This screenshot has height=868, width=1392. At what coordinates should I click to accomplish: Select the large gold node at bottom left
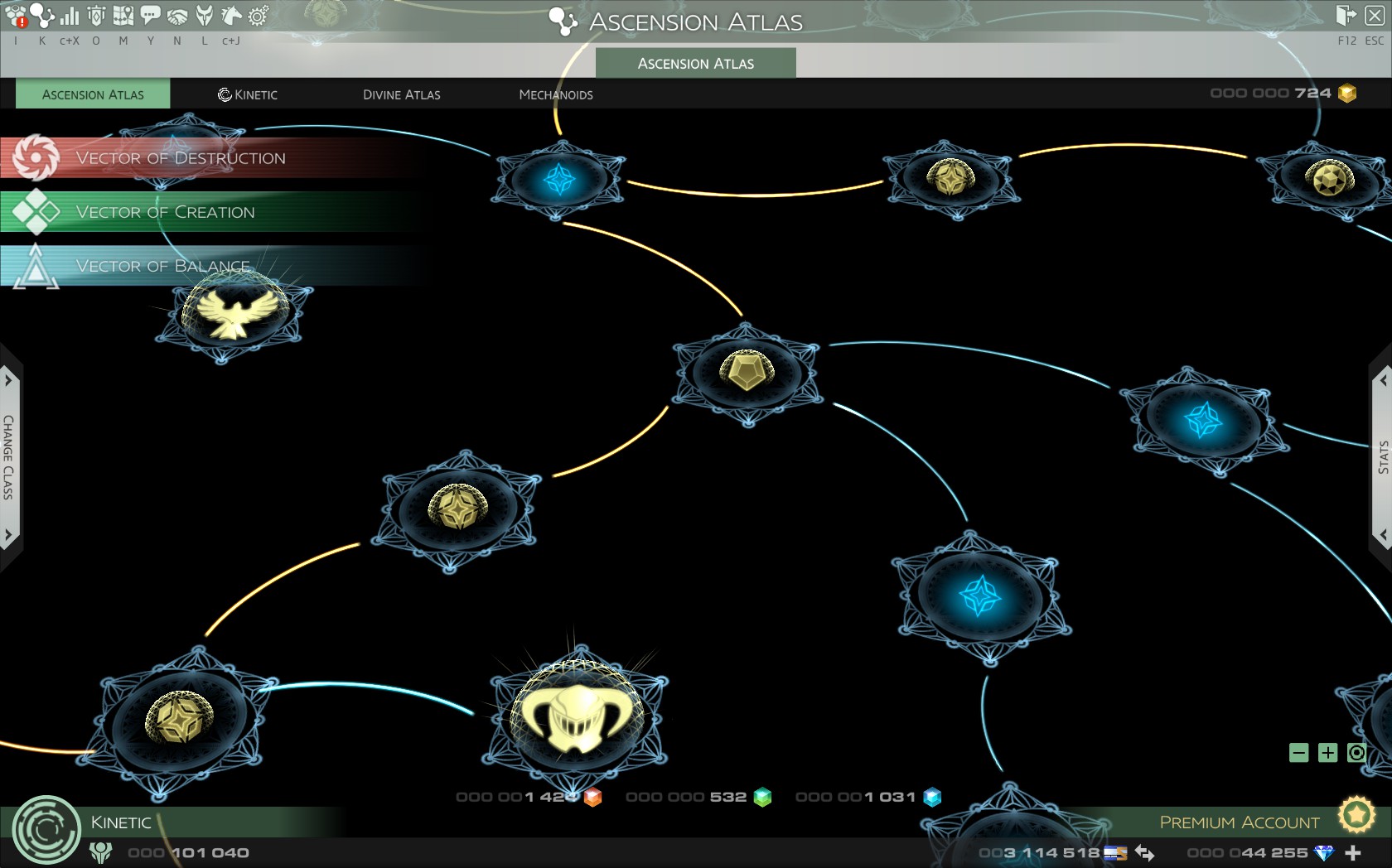180,717
